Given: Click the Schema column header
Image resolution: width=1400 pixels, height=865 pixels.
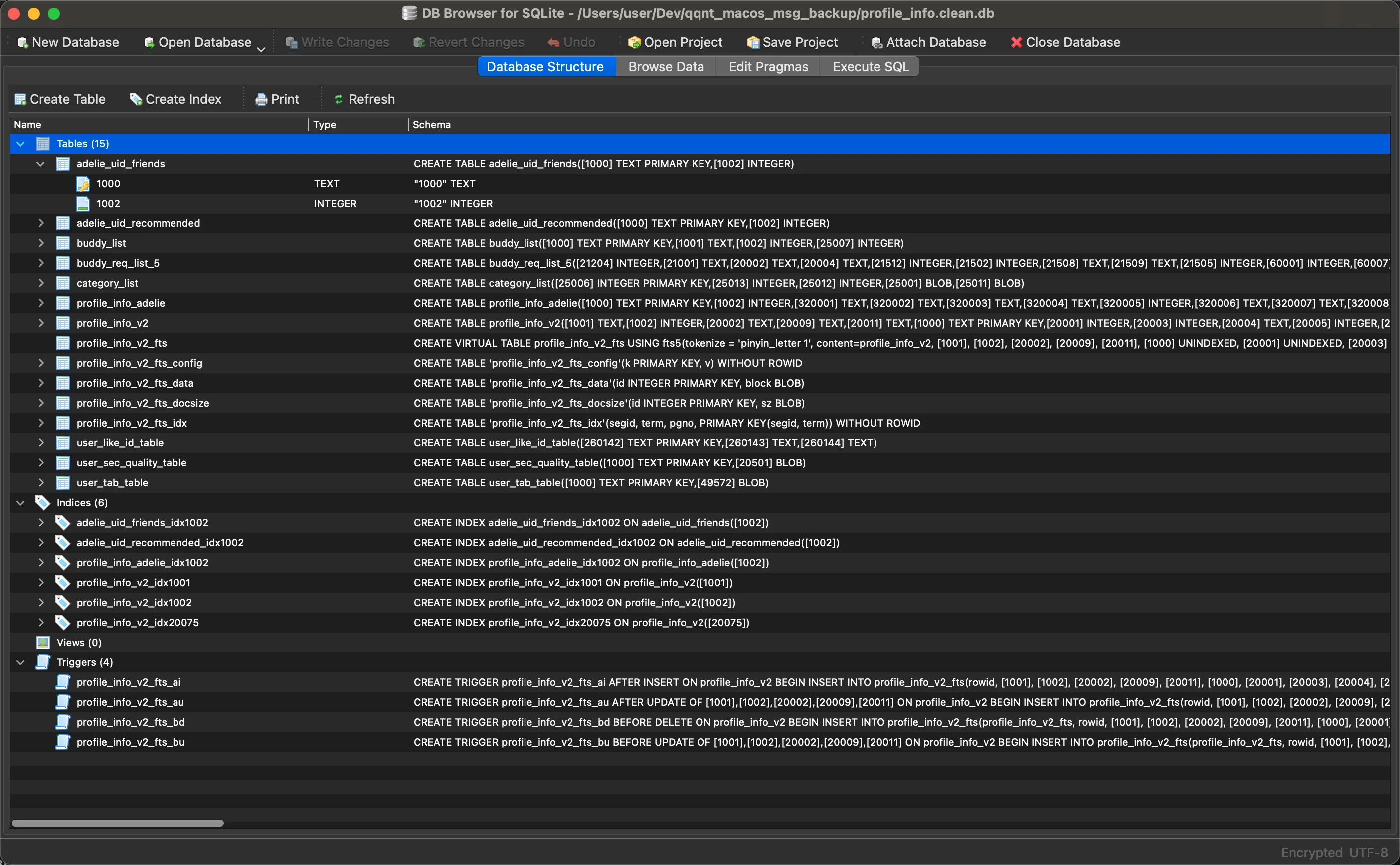Looking at the screenshot, I should [x=899, y=125].
